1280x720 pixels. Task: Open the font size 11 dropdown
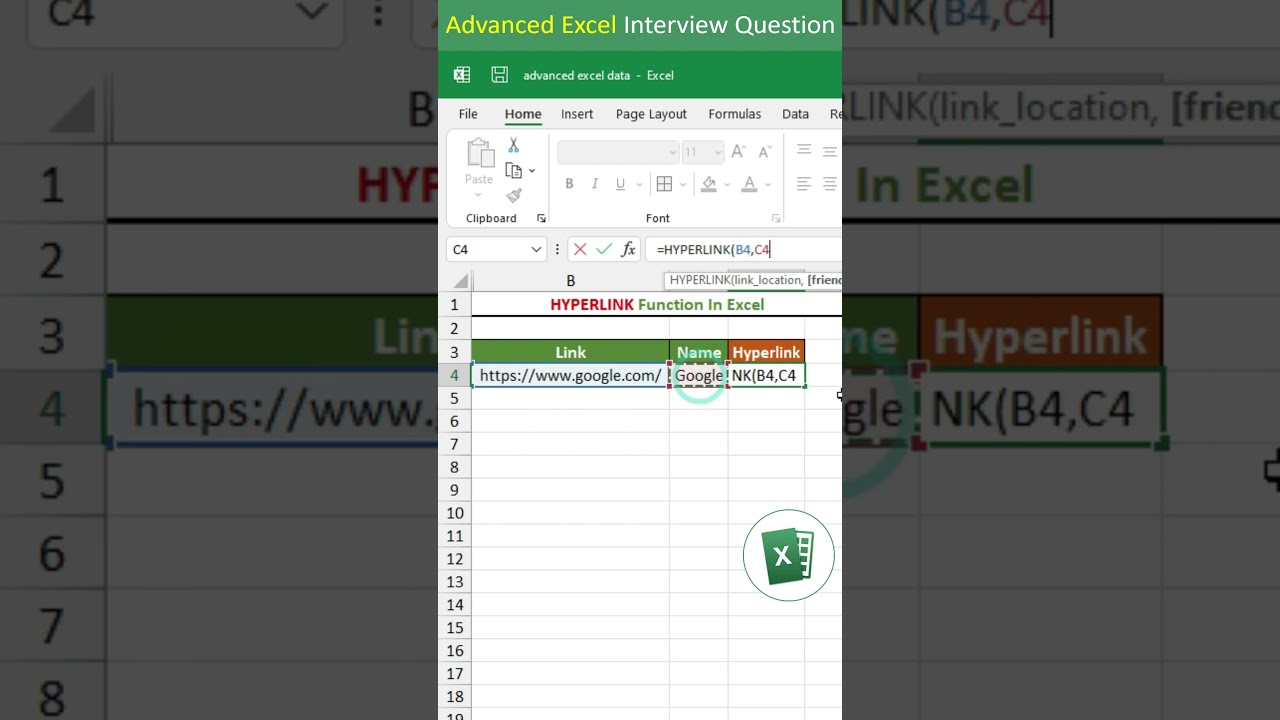click(x=717, y=153)
